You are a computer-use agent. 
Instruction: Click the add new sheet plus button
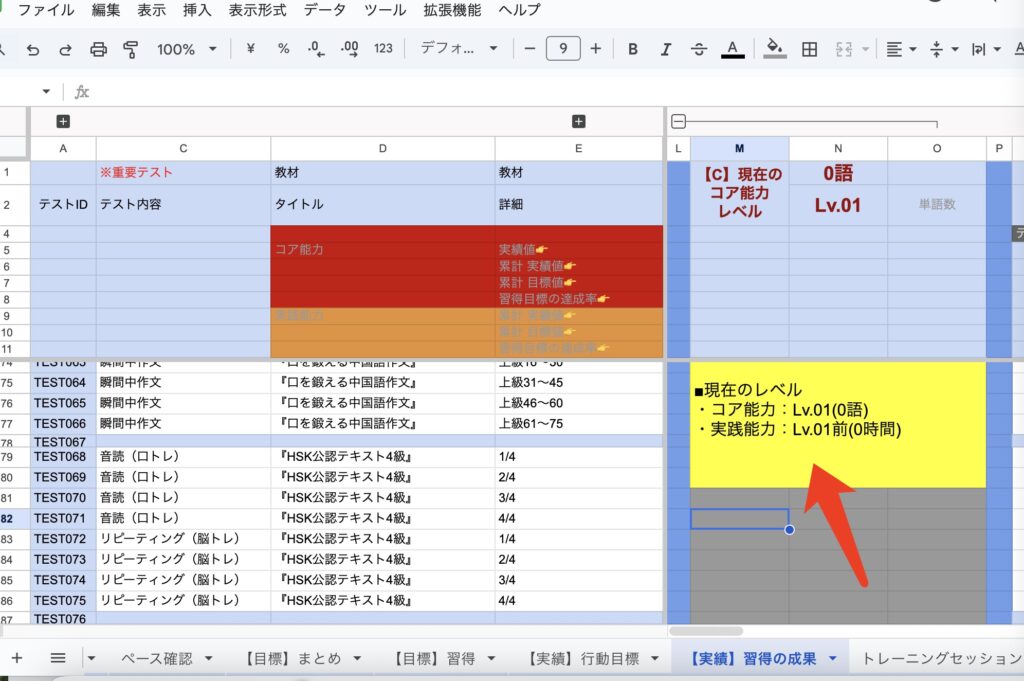16,658
